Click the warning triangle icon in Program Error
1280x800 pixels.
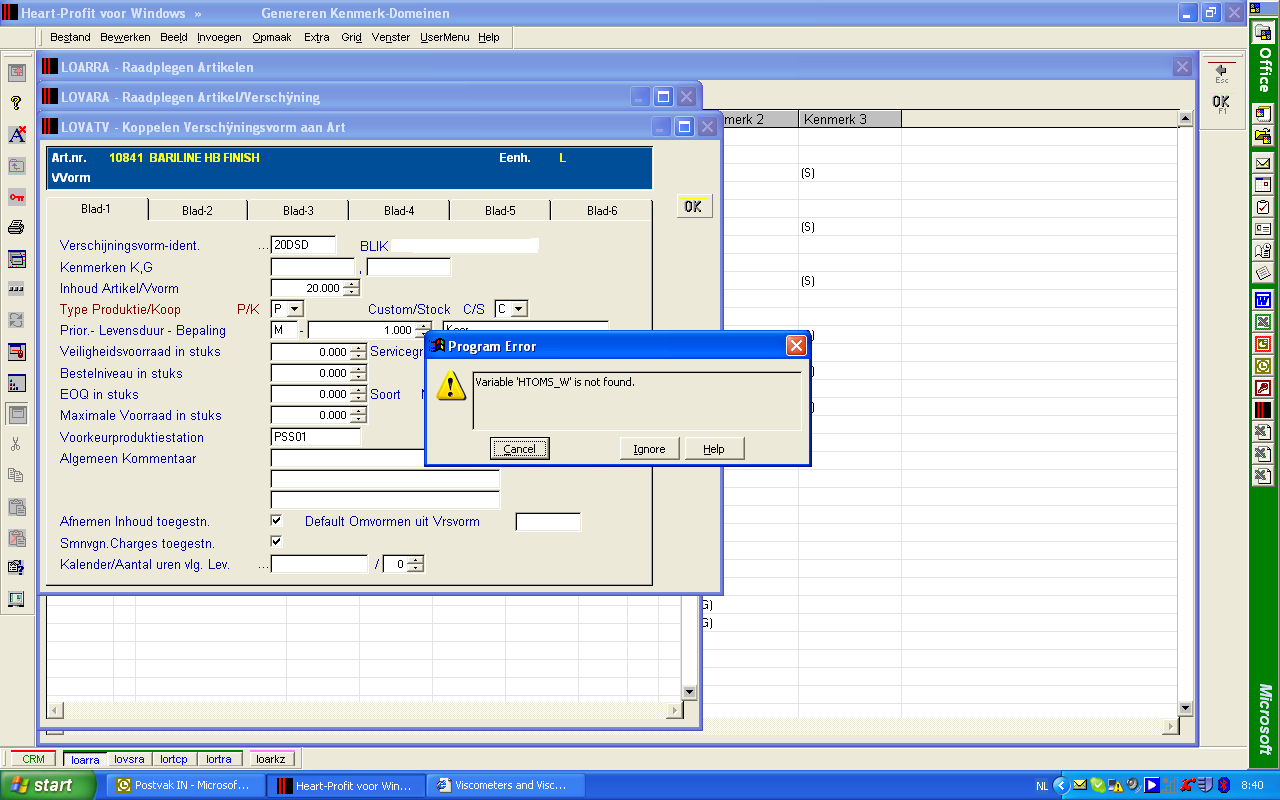[x=450, y=387]
